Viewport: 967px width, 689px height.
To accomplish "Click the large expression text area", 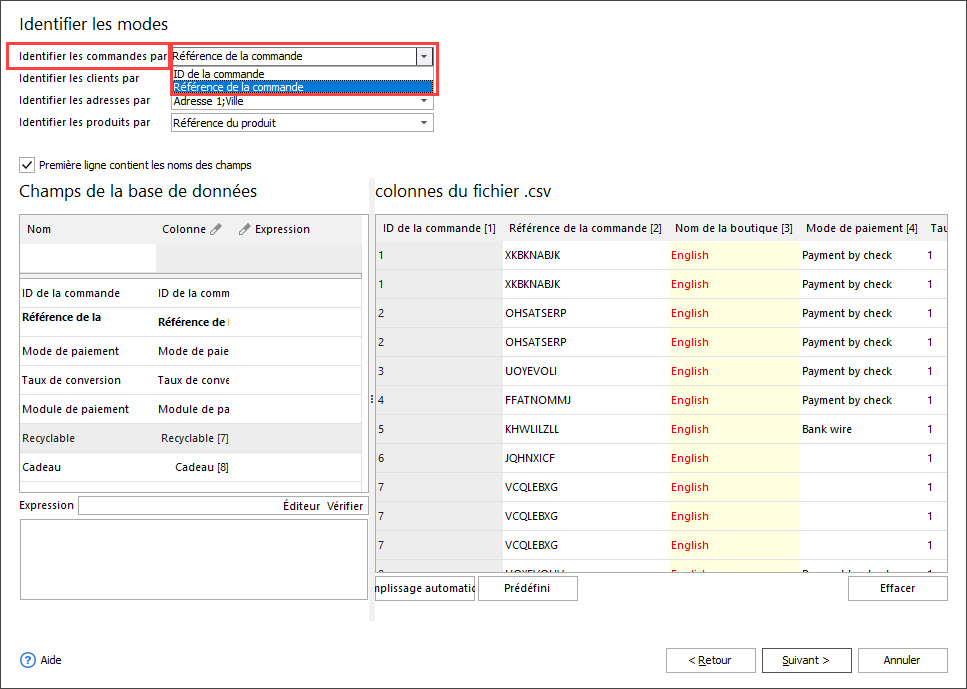I will 194,559.
